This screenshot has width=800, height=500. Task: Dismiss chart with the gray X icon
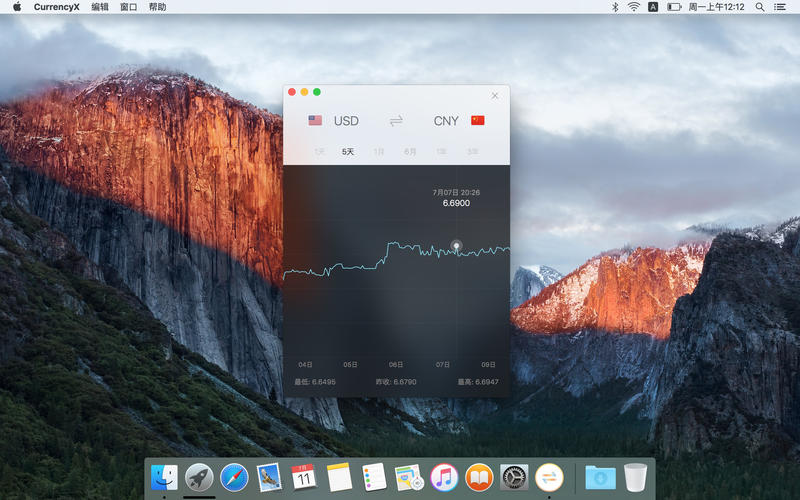(494, 95)
